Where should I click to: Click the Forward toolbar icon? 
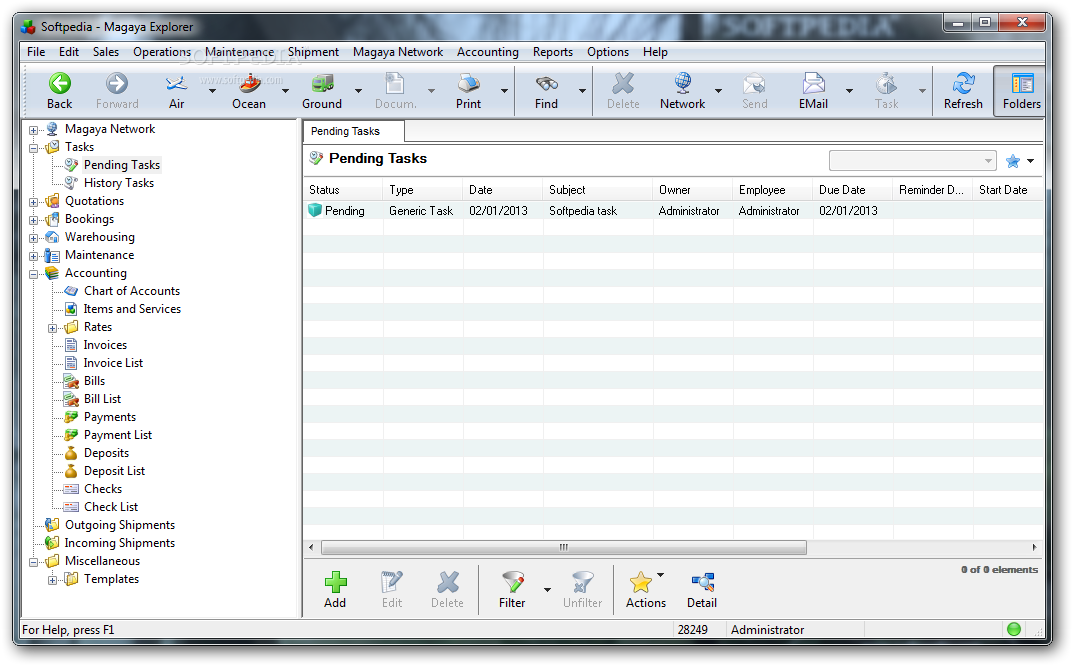(116, 84)
